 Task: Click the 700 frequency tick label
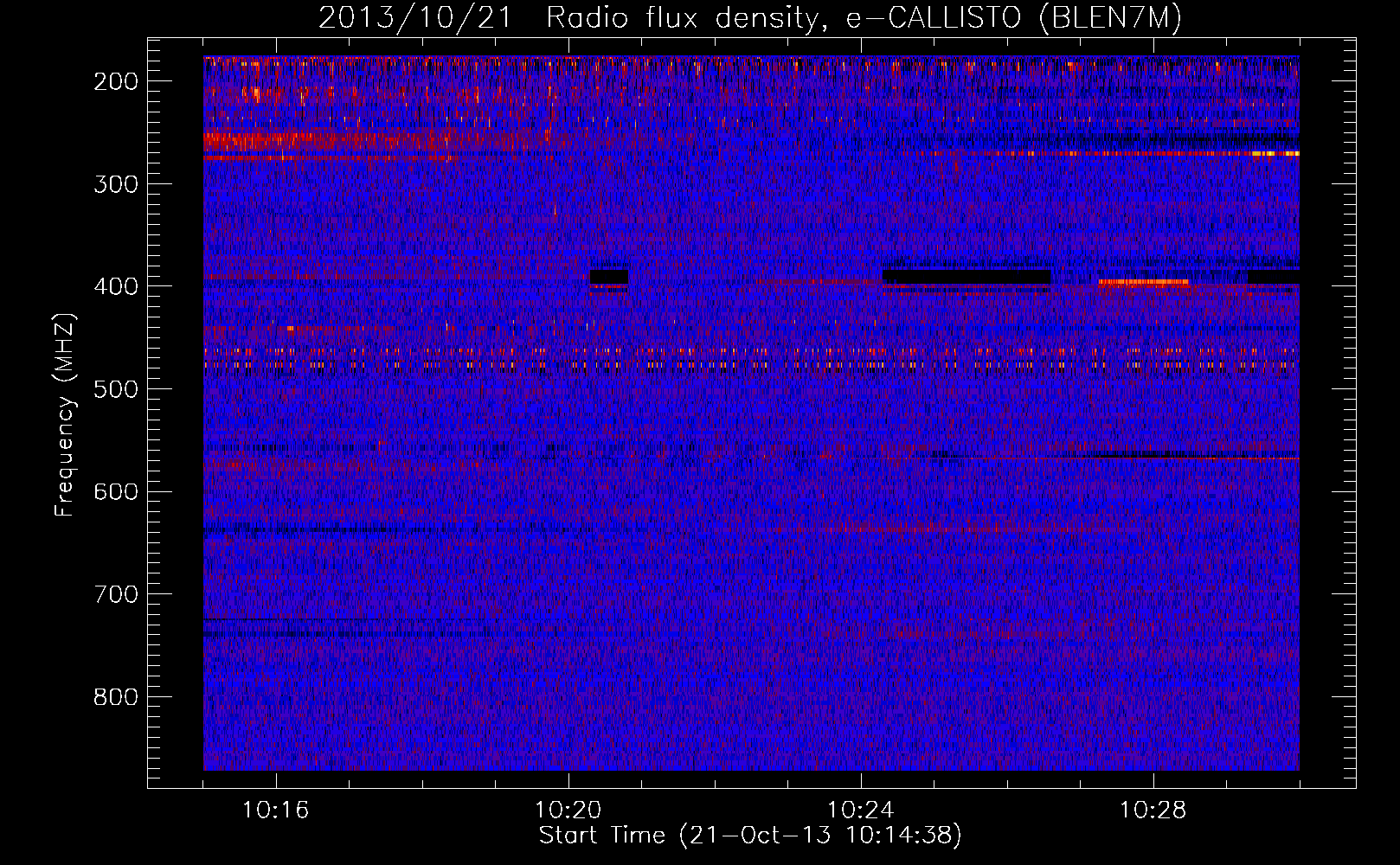coord(116,594)
